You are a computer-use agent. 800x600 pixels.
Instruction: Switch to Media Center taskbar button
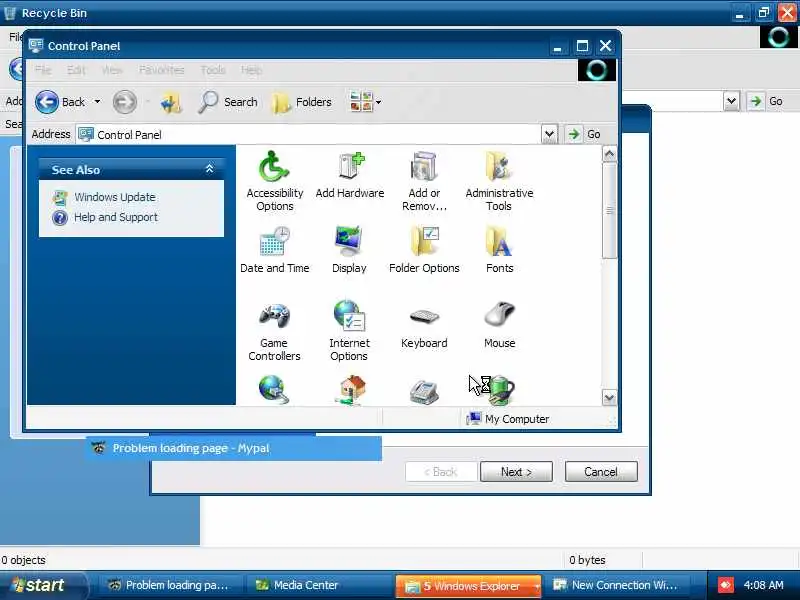click(x=319, y=585)
